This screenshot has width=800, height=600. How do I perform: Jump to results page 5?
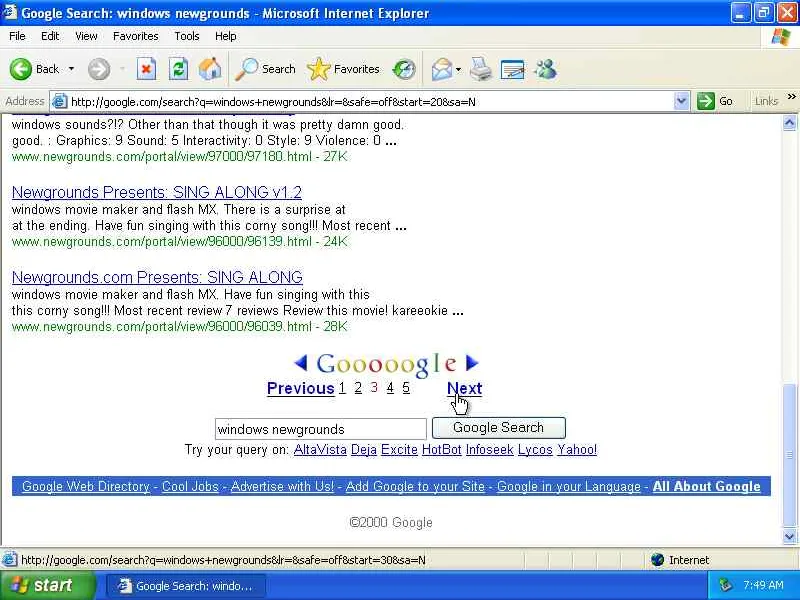point(406,388)
